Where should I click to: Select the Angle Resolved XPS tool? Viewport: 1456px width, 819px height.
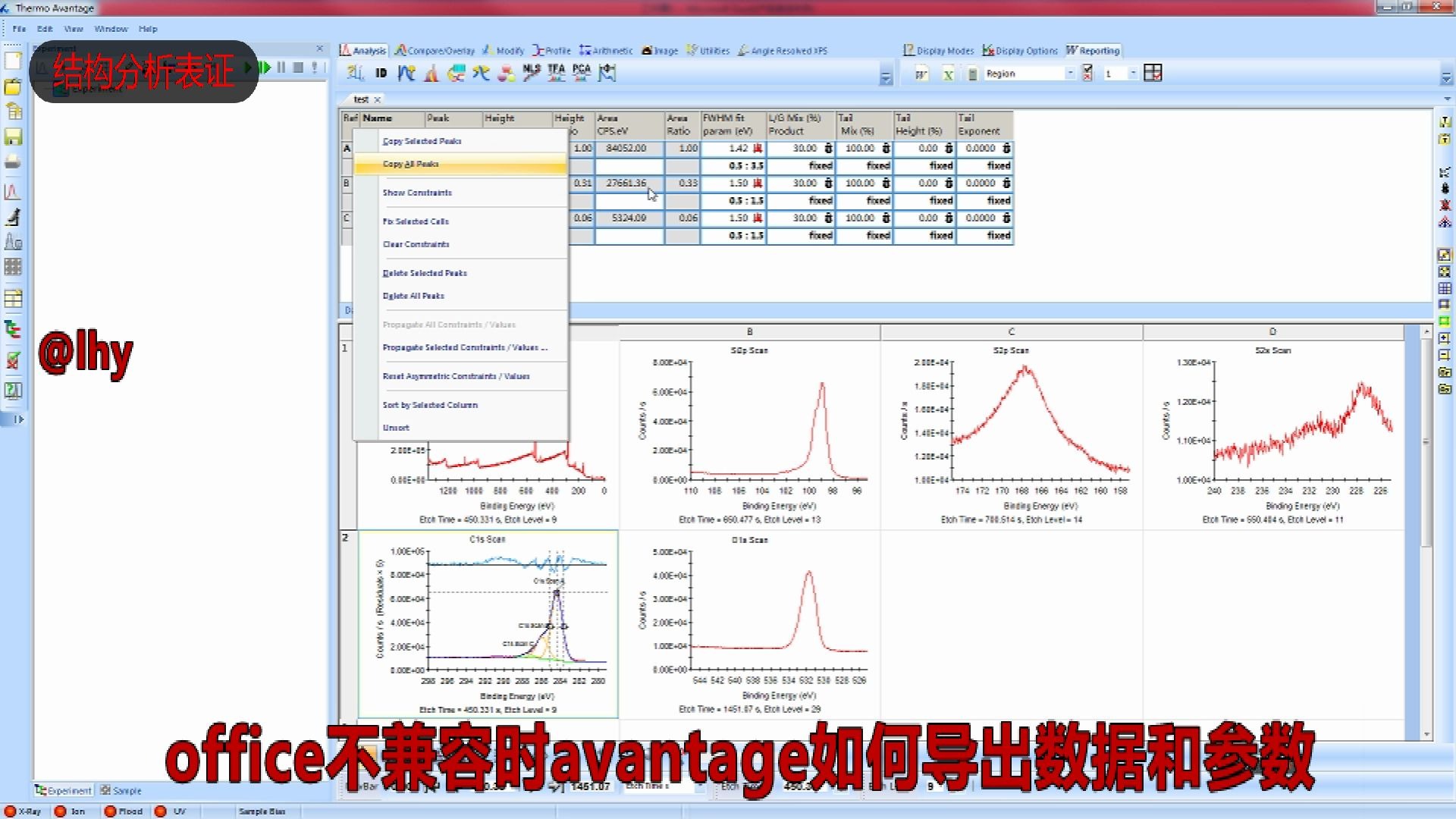tap(781, 50)
